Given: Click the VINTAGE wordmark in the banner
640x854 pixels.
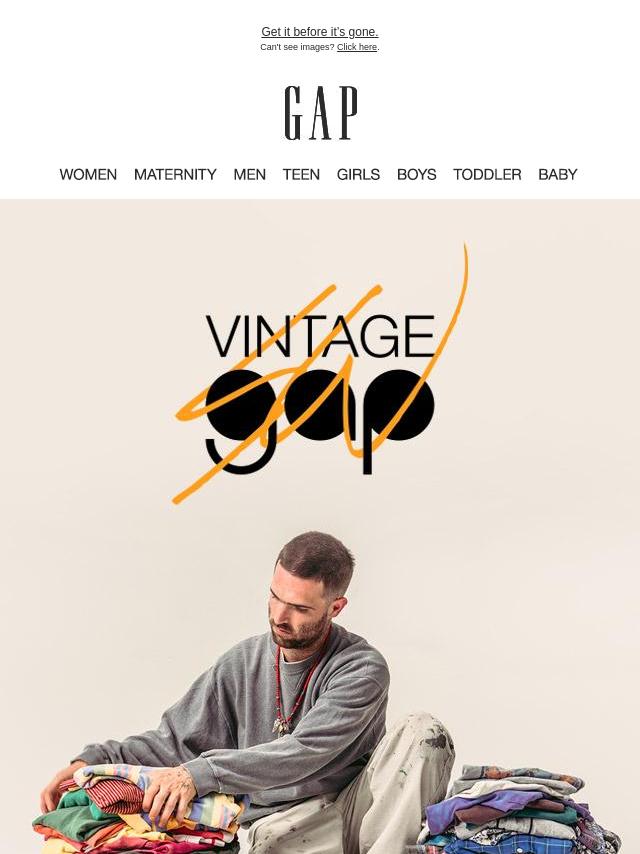Looking at the screenshot, I should (x=321, y=336).
